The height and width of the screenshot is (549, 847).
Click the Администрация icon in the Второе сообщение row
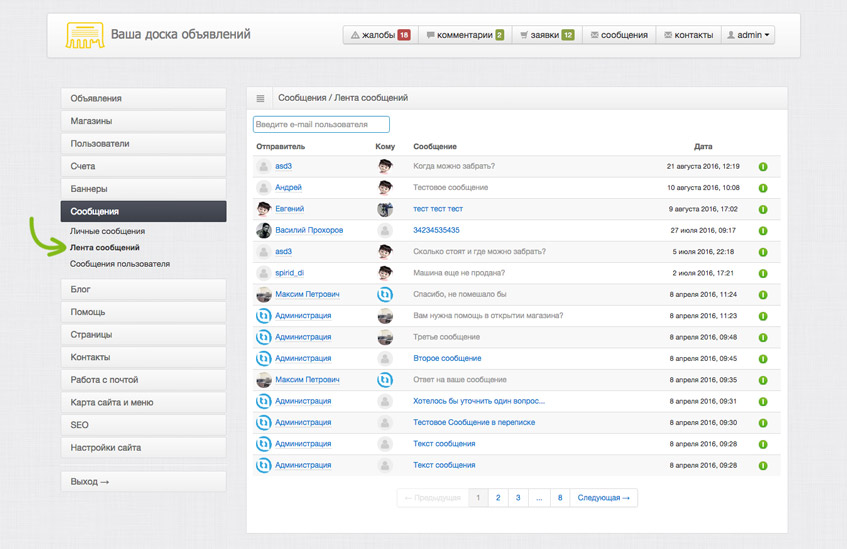264,358
